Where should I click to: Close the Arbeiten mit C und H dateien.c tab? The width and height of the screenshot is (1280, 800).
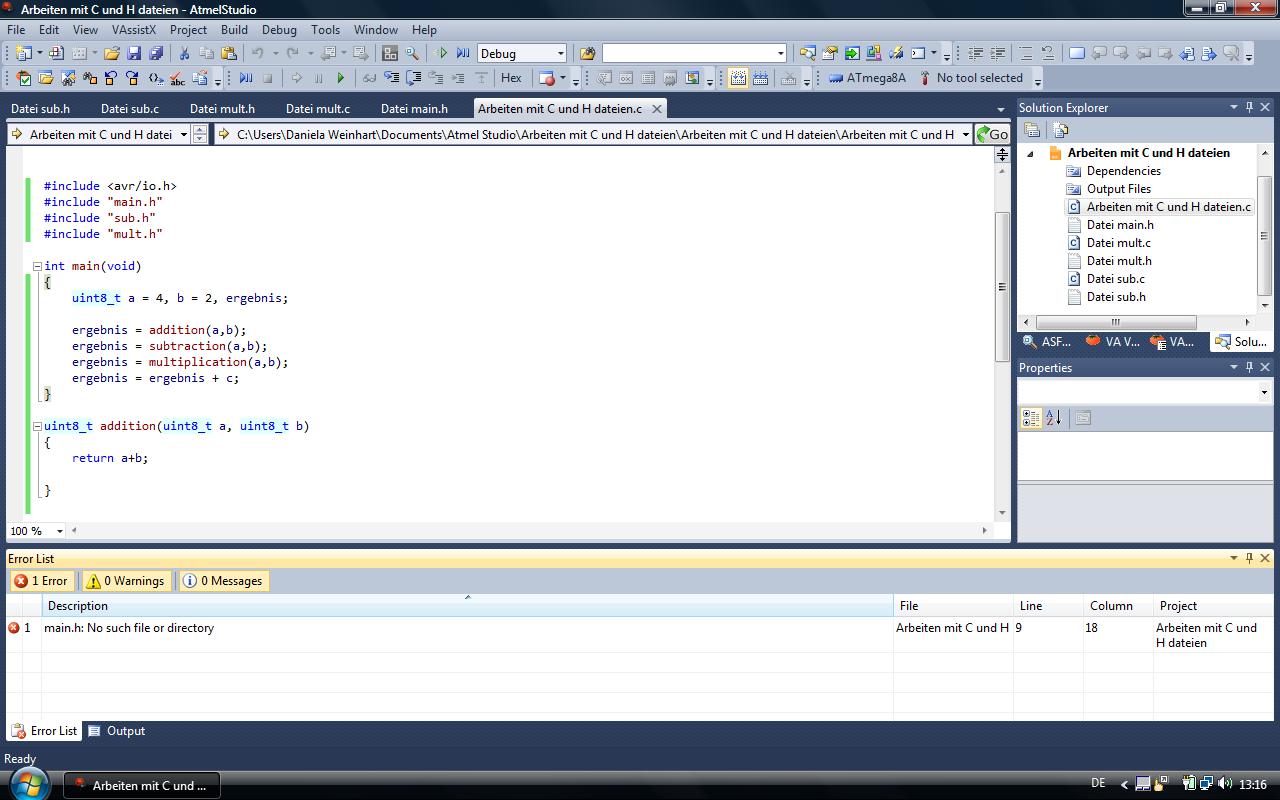click(657, 109)
